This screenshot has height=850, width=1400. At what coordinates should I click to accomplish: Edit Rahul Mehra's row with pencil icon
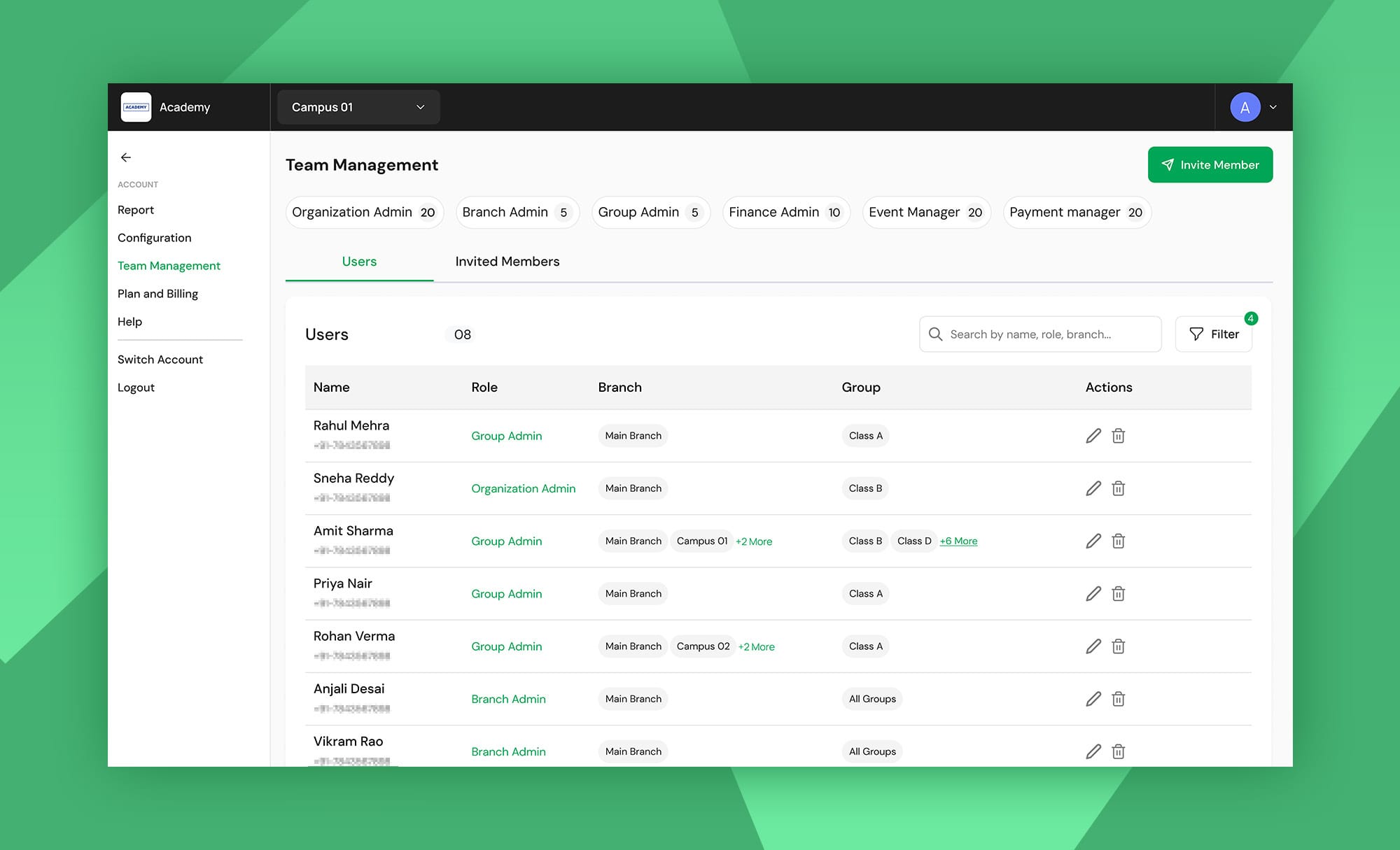1093,436
